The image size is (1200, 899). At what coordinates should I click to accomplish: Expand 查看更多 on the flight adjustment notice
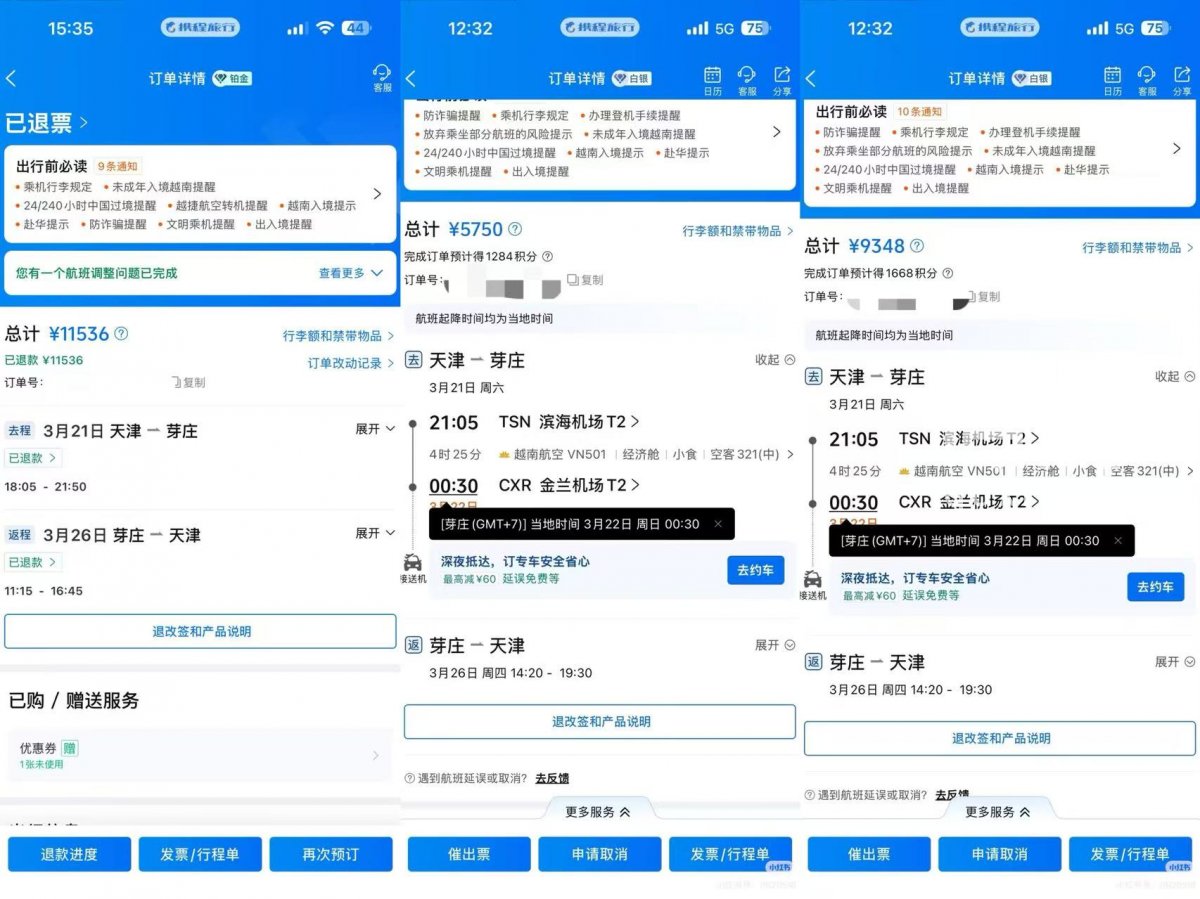(x=350, y=273)
